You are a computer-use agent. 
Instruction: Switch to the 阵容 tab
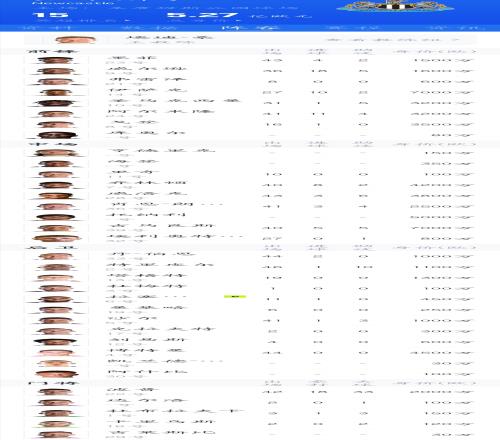[250, 28]
